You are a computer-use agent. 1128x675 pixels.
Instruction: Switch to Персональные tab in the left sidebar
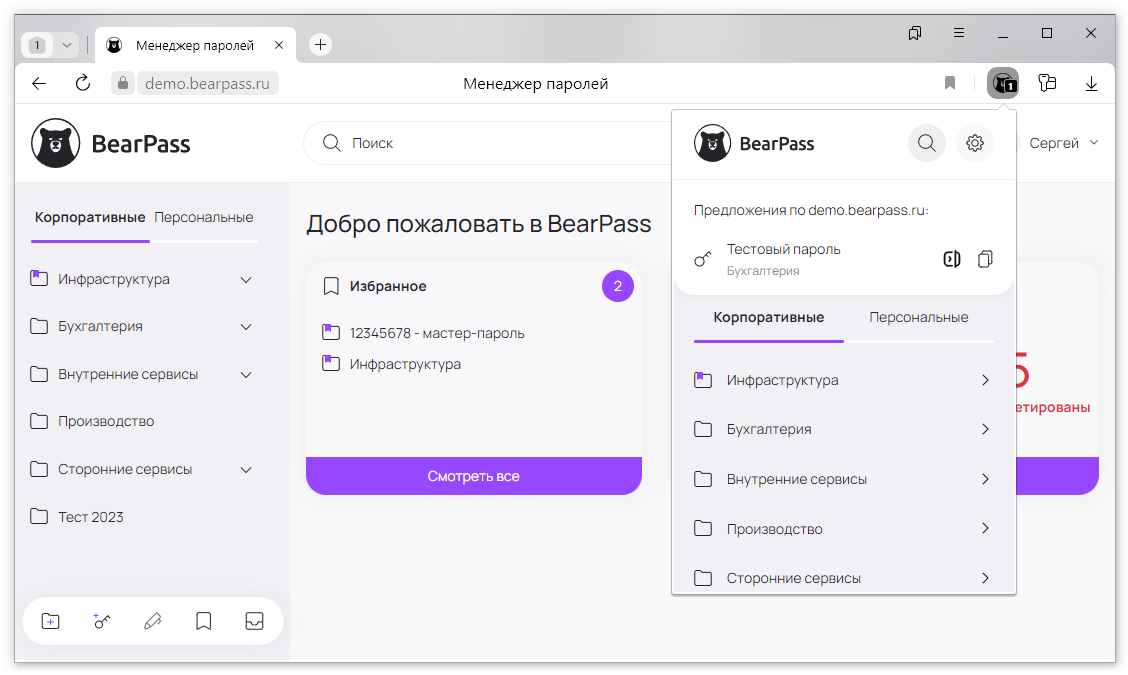coord(204,217)
